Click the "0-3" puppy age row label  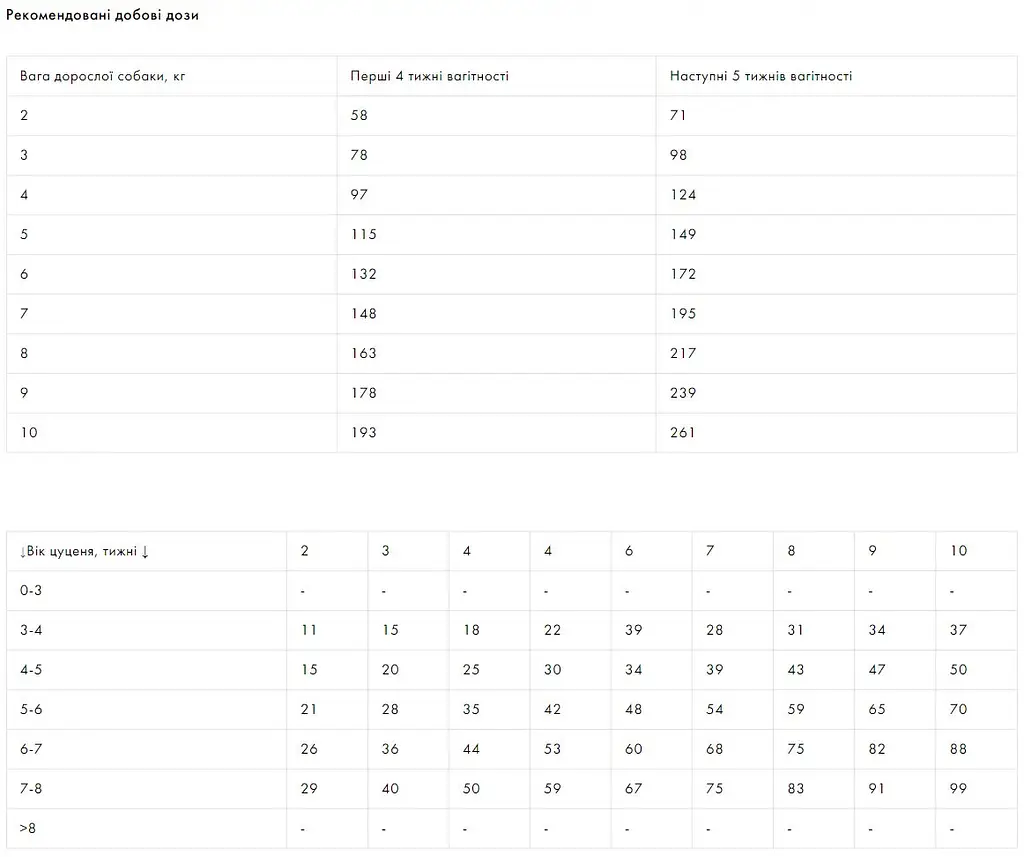click(x=31, y=590)
